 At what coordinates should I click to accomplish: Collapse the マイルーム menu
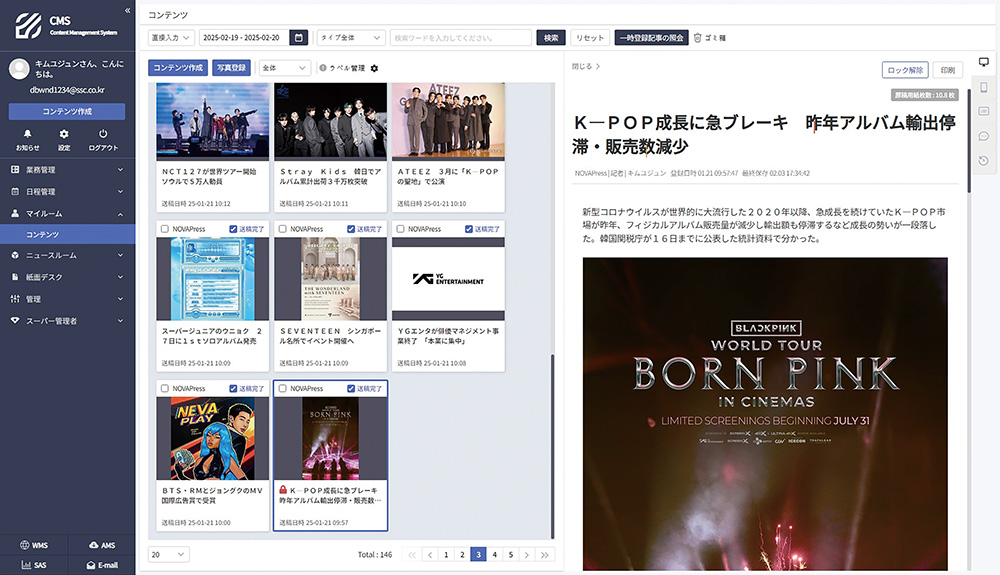[x=68, y=214]
